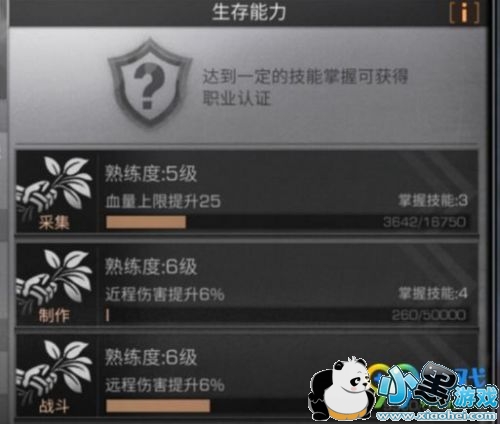Click 远程伤害提升6% bonus text
Screen dimensions: 500x424
[165, 385]
